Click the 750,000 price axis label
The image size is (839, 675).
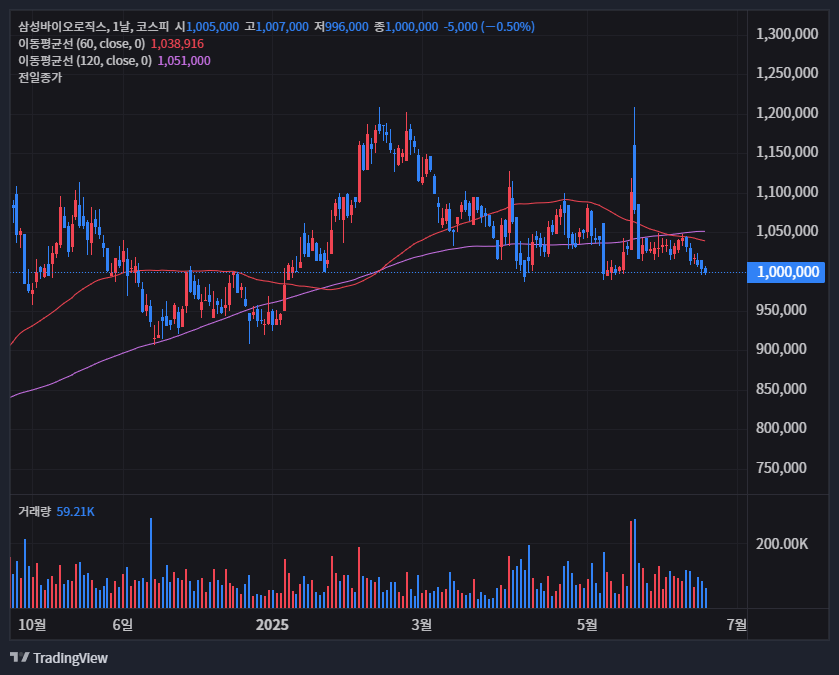coord(781,468)
